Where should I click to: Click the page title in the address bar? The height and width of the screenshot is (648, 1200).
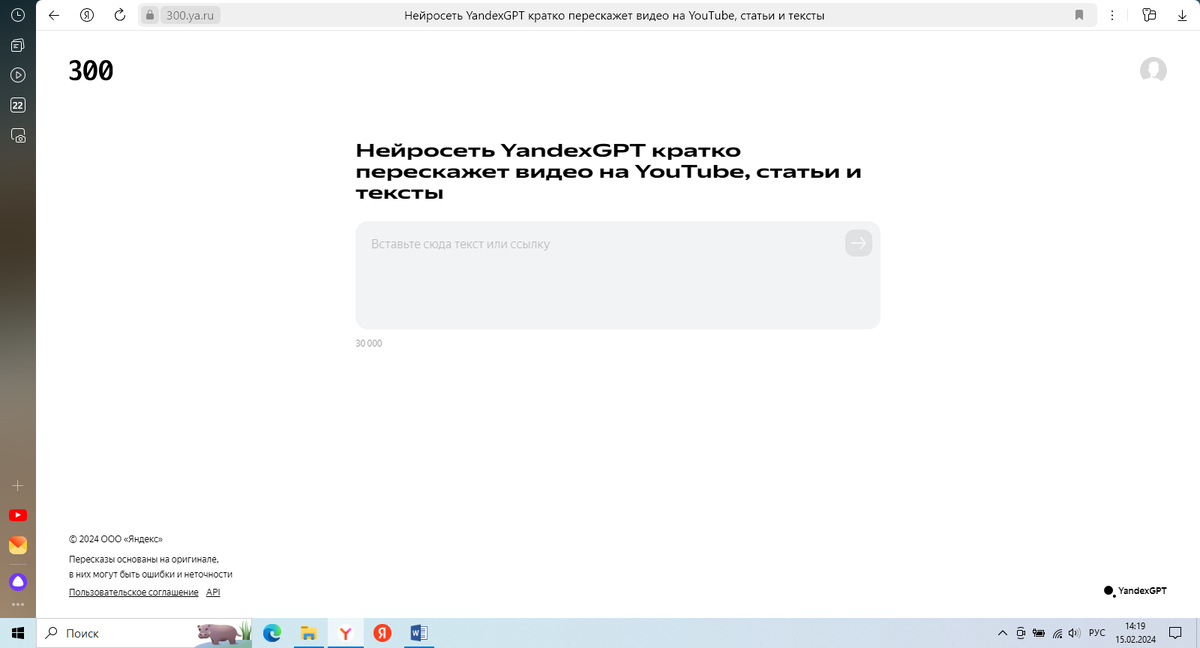[615, 15]
